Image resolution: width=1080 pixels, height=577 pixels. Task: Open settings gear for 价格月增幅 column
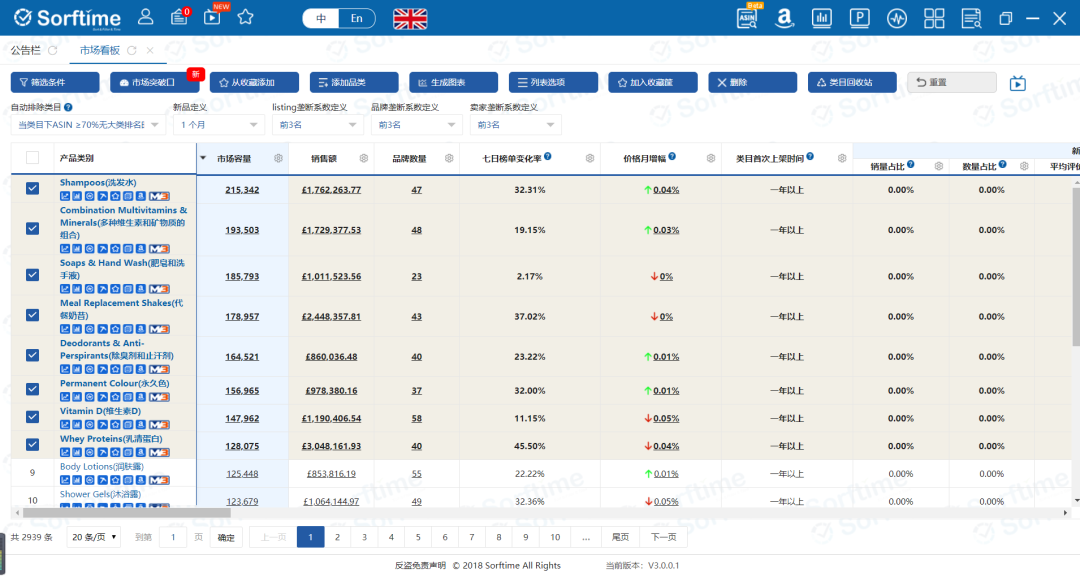pyautogui.click(x=711, y=158)
